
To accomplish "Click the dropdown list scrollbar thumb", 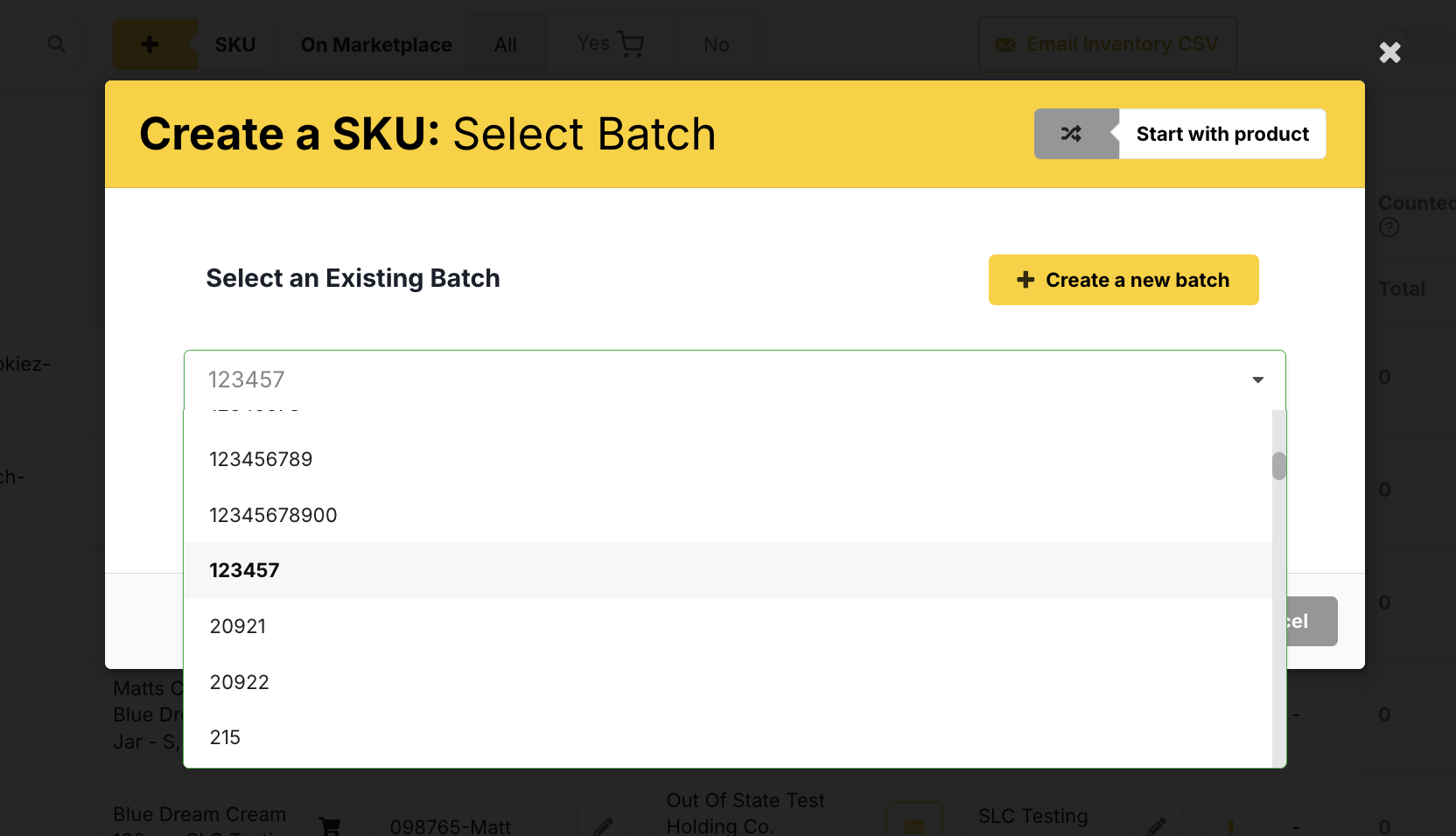I will coord(1278,466).
